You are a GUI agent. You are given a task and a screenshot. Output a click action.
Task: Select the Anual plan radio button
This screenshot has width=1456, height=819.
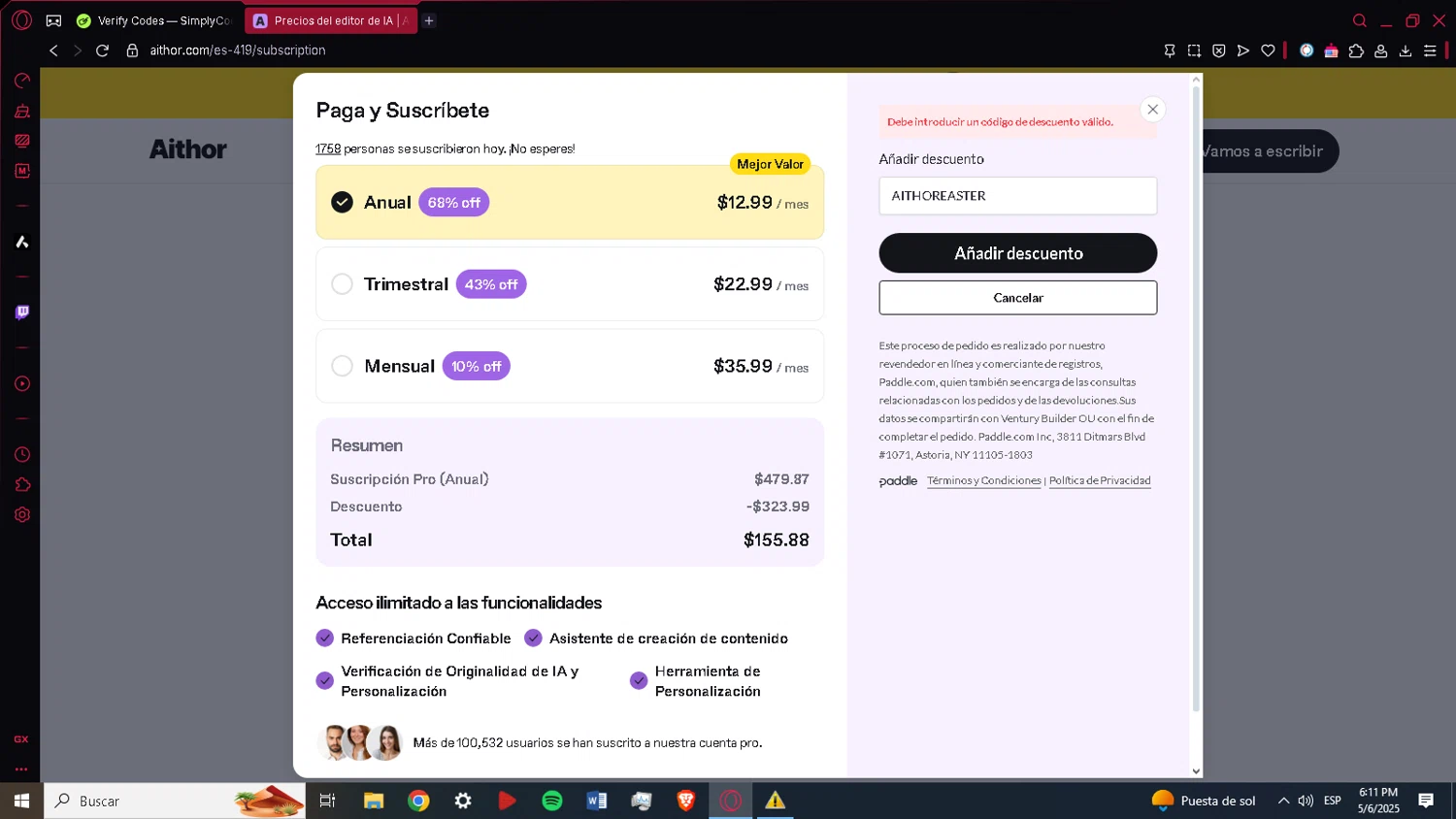click(342, 202)
